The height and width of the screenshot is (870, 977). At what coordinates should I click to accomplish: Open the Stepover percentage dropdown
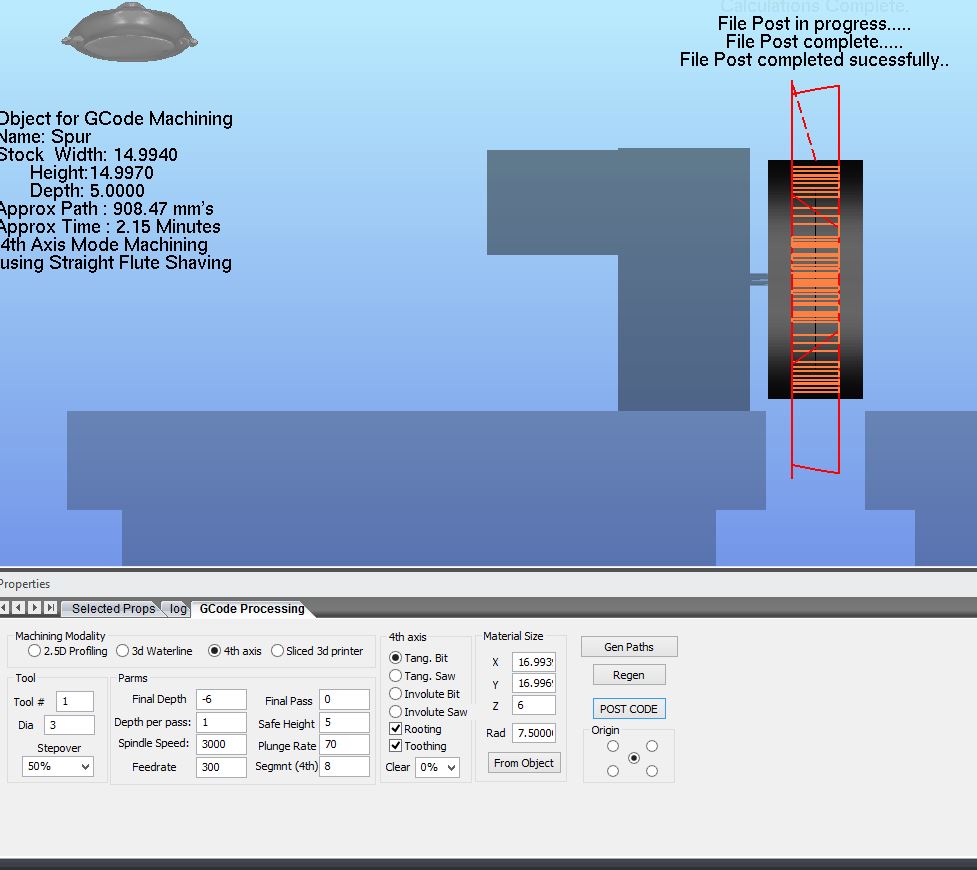coord(58,767)
